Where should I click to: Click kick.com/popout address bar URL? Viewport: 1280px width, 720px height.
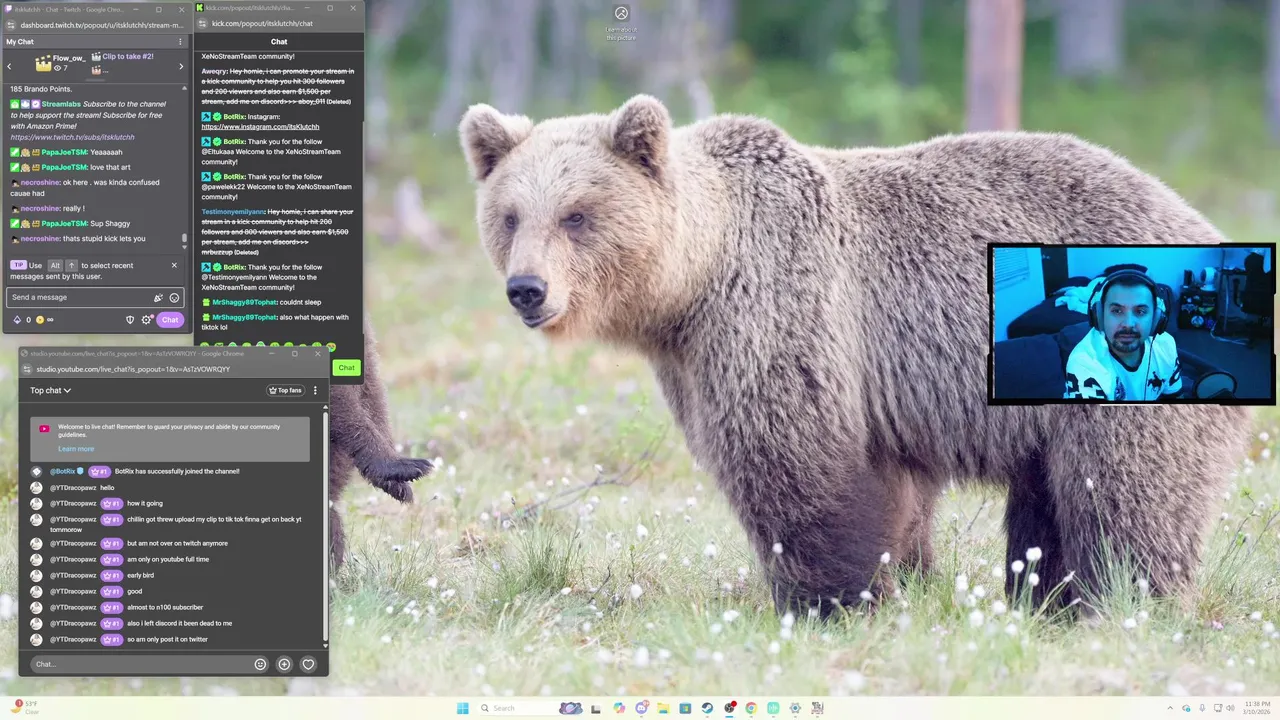[x=262, y=23]
